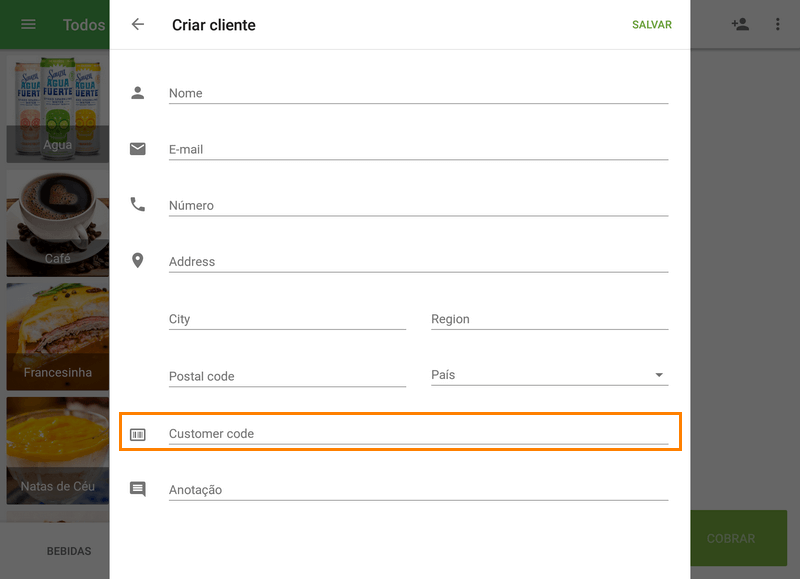Open the hamburger menu icon

(x=28, y=25)
